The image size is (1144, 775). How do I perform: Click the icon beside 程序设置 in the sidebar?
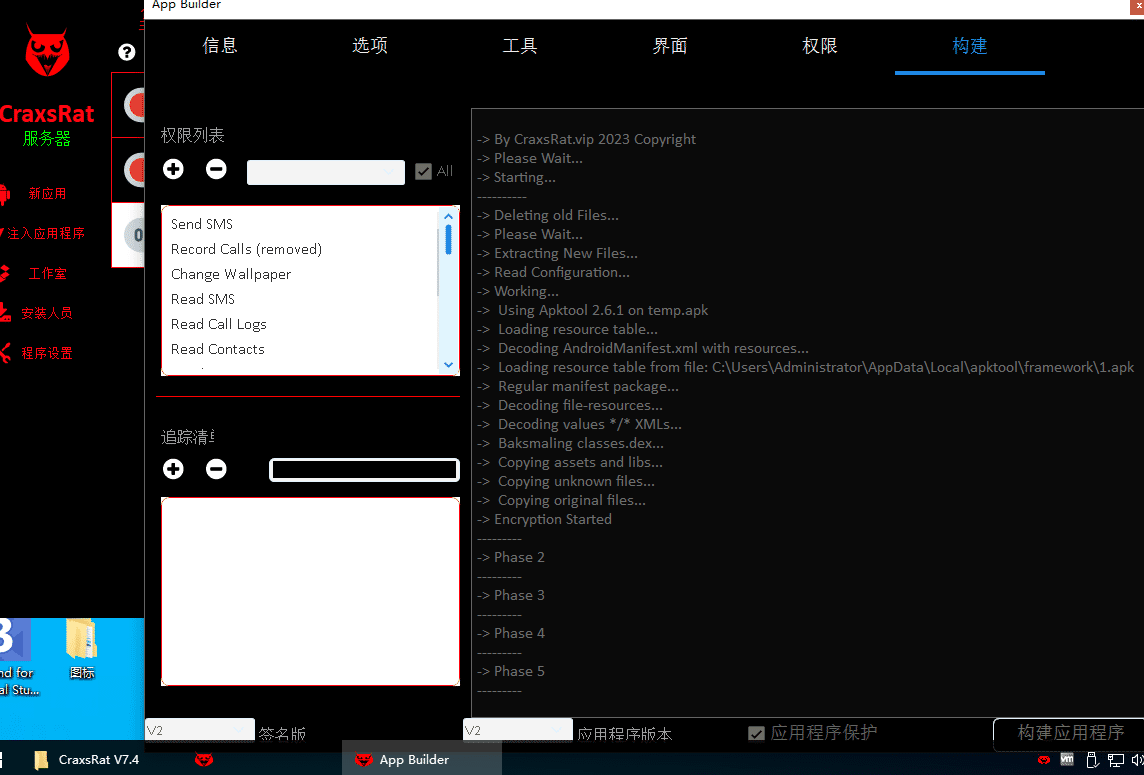pyautogui.click(x=4, y=352)
